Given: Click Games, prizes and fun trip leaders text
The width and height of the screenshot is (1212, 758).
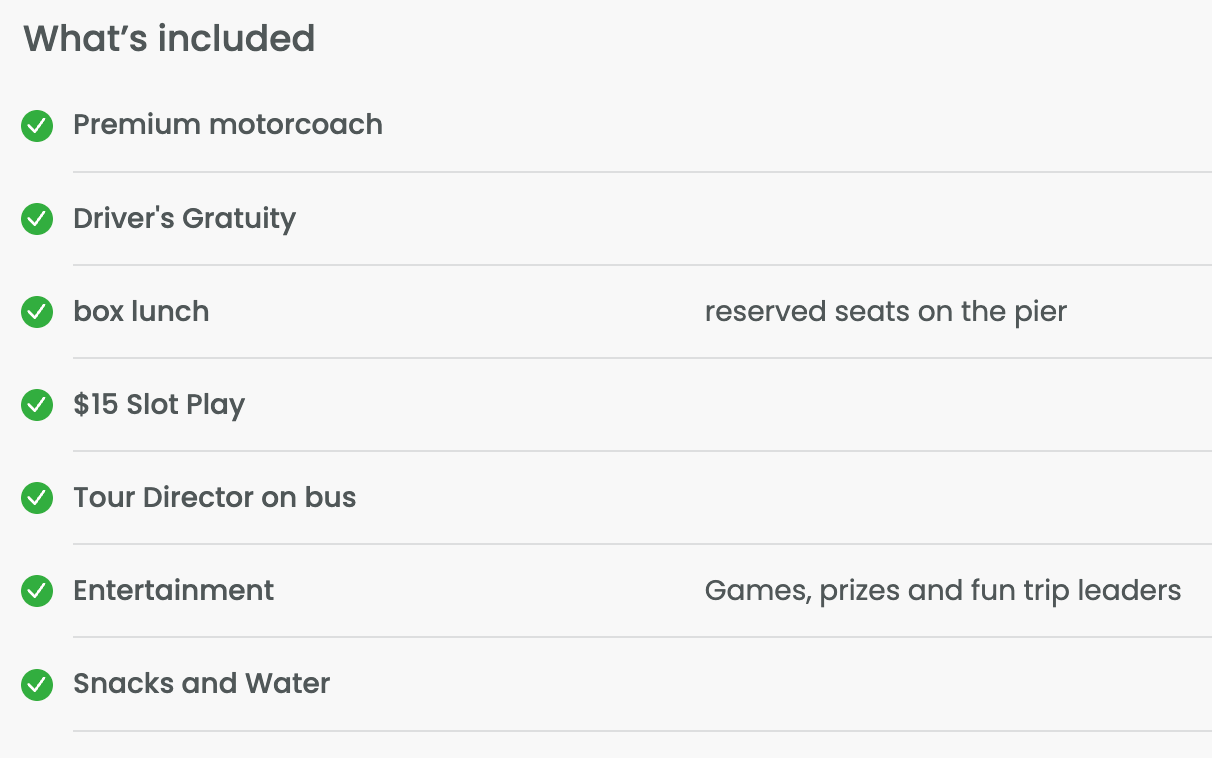Looking at the screenshot, I should tap(943, 591).
